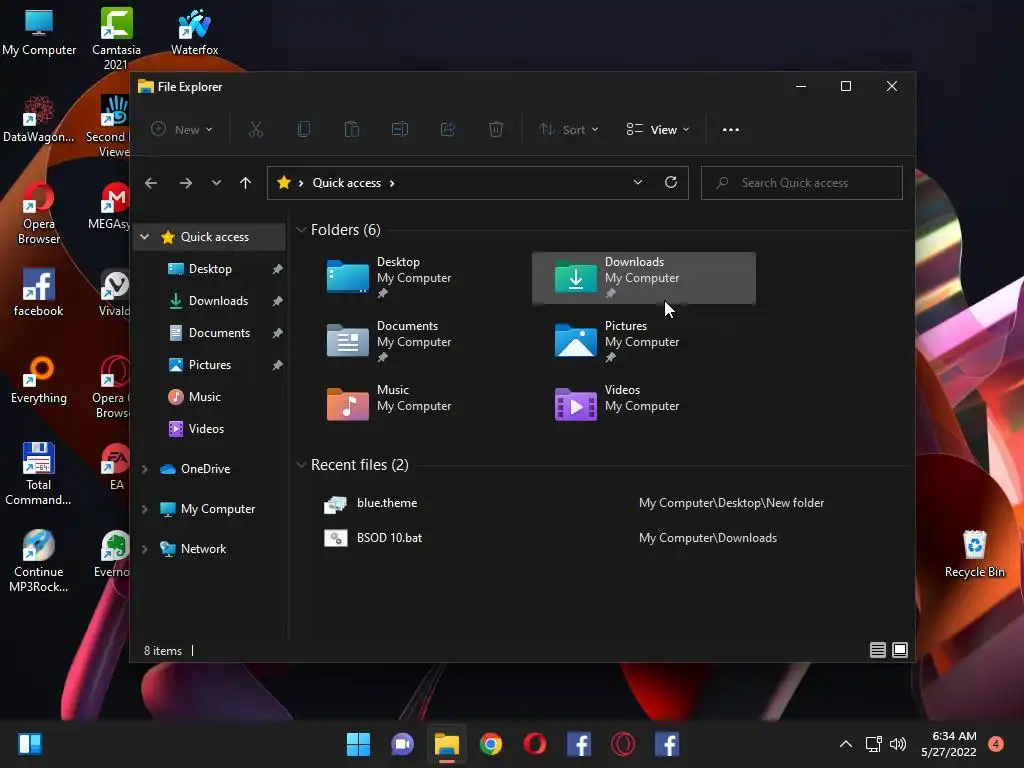Open Widgets button on taskbar
The width and height of the screenshot is (1024, 768).
[x=30, y=744]
